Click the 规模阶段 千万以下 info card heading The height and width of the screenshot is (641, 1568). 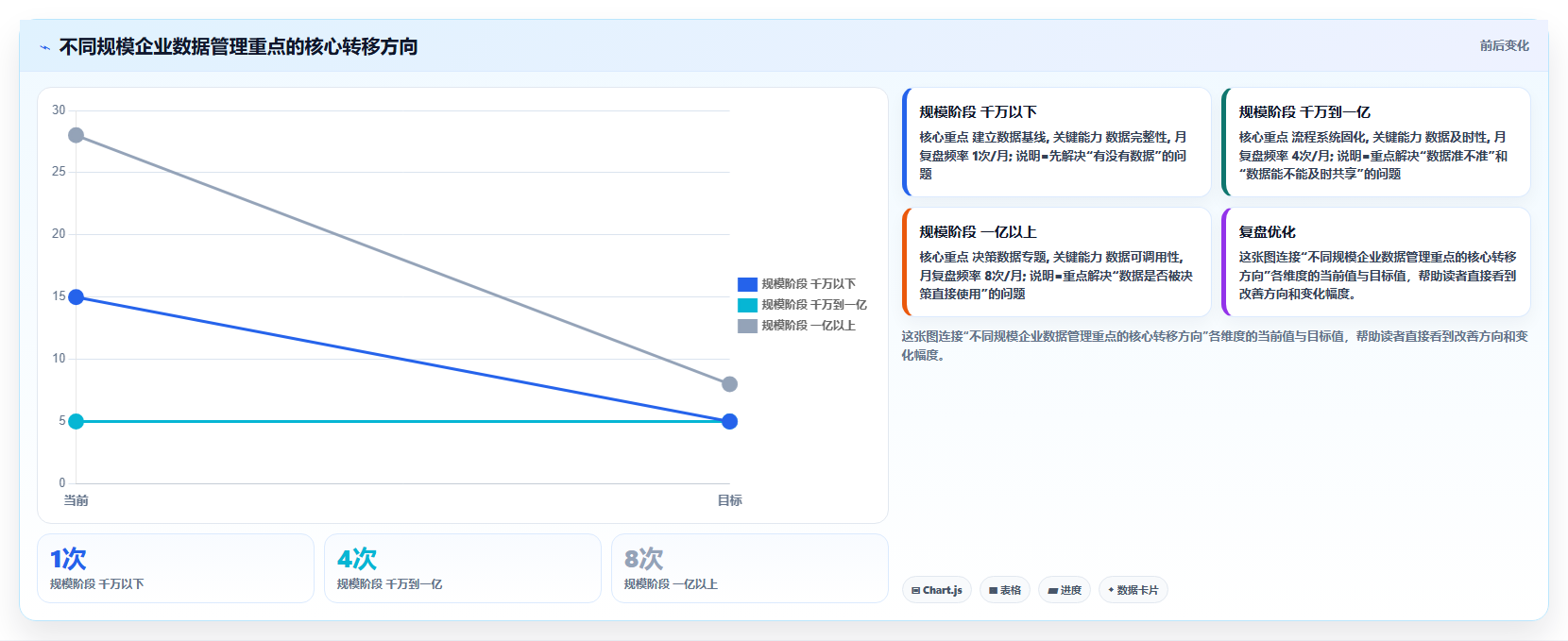pyautogui.click(x=978, y=111)
